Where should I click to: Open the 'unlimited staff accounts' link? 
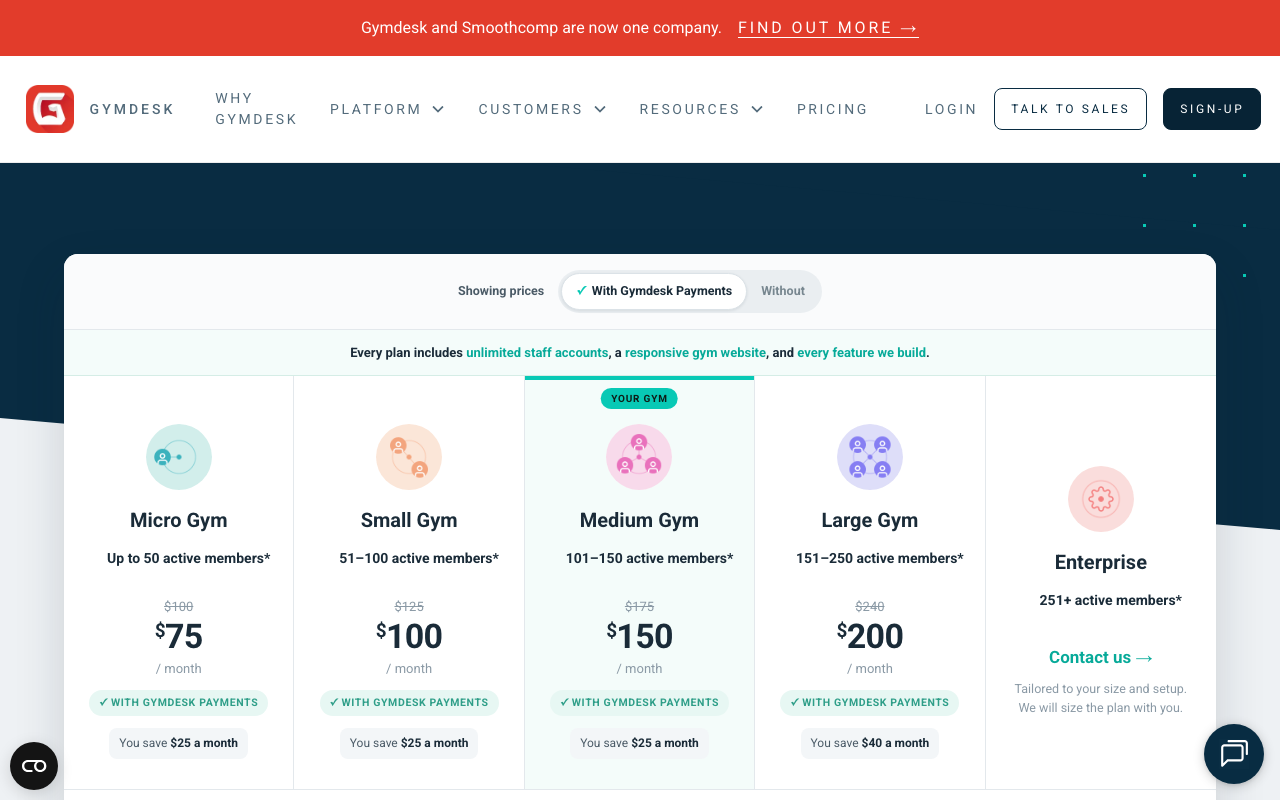click(537, 353)
